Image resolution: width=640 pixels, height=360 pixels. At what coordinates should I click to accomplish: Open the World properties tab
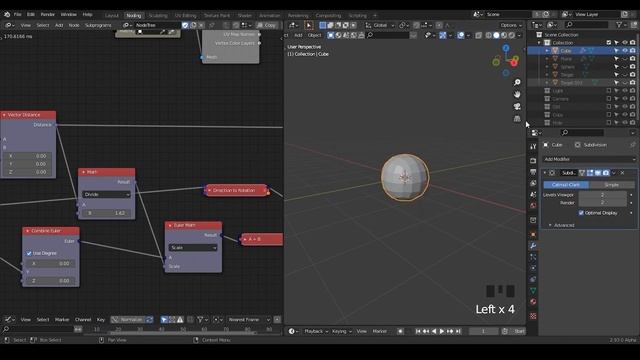coord(533,206)
